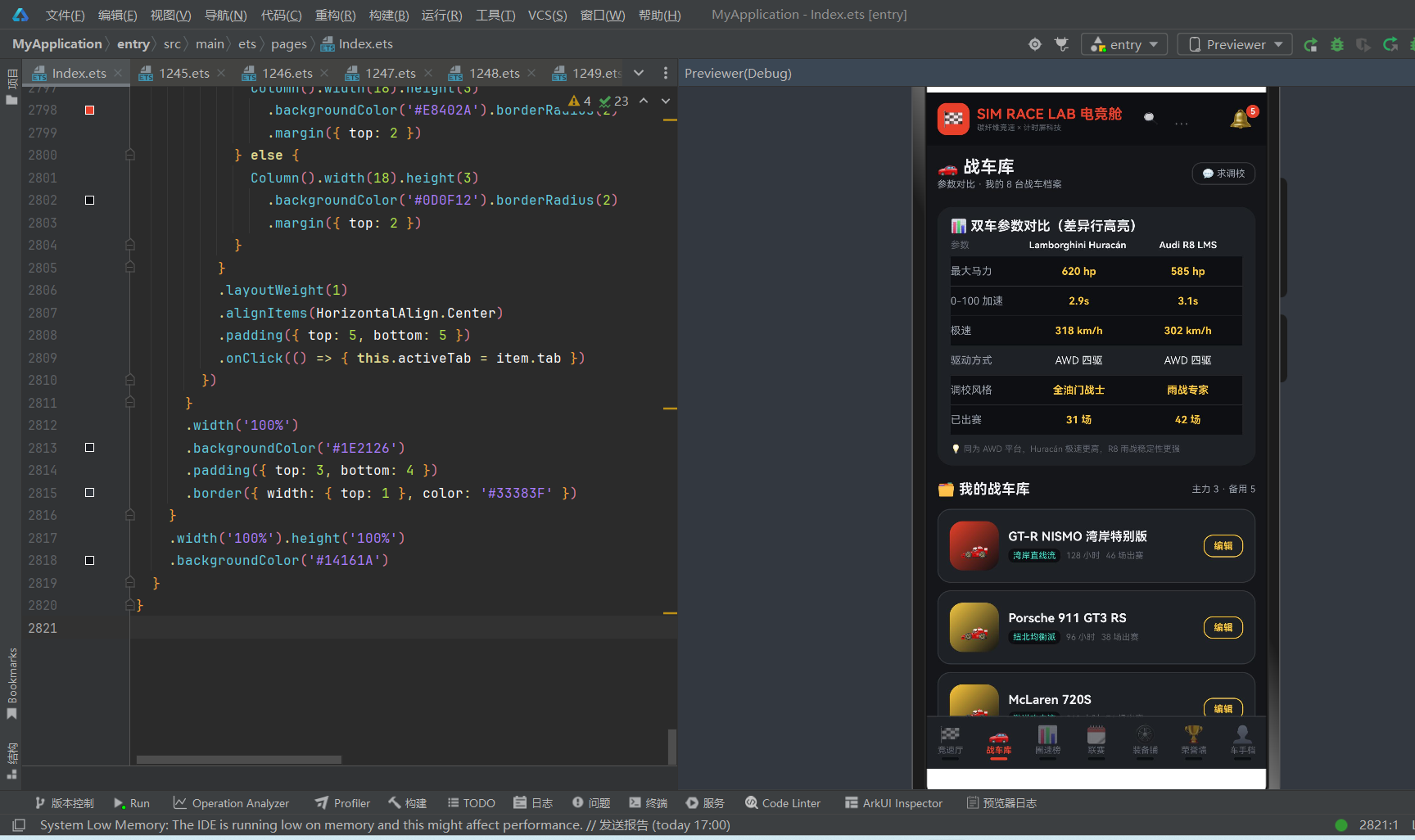The height and width of the screenshot is (840, 1415).
Task: Open the 装备铺 tab in previewer bottom bar
Action: tap(1145, 741)
